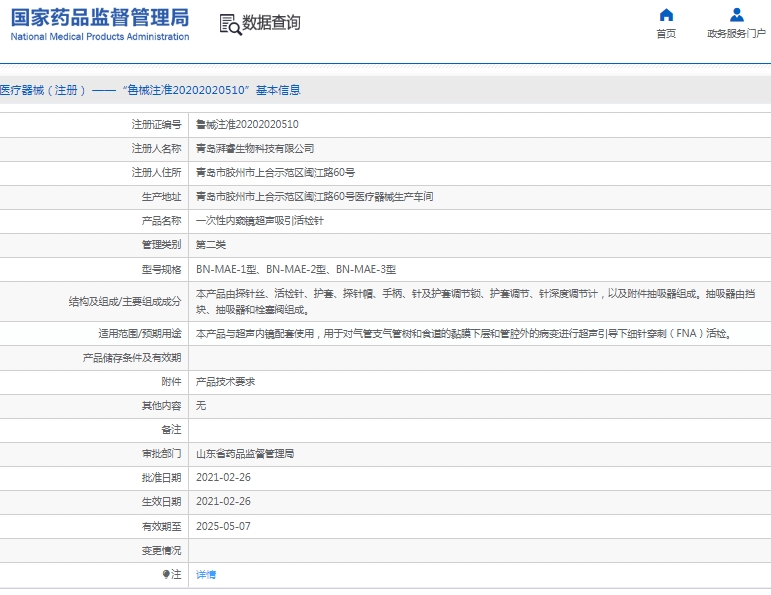Click the structure composition description text
The height and width of the screenshot is (595, 771).
point(475,301)
